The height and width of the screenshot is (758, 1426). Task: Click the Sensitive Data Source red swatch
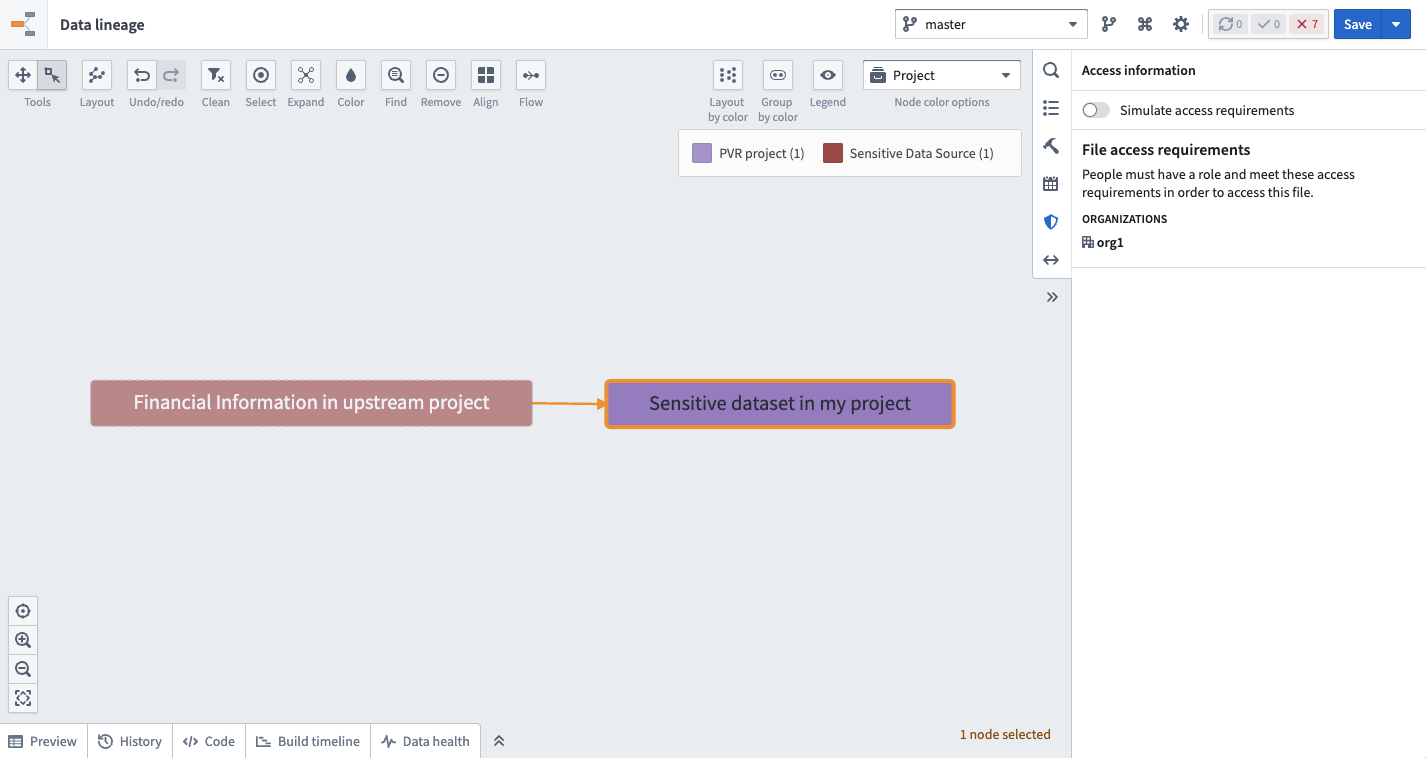click(833, 153)
